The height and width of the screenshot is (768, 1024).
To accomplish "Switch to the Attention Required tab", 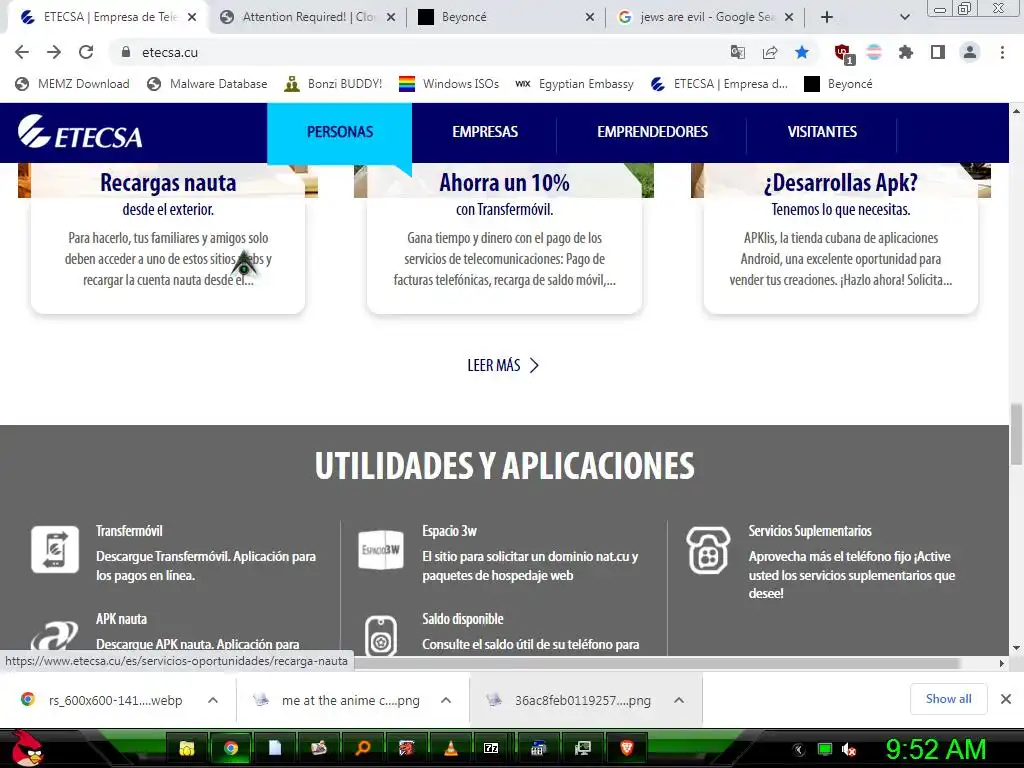I will [x=307, y=17].
